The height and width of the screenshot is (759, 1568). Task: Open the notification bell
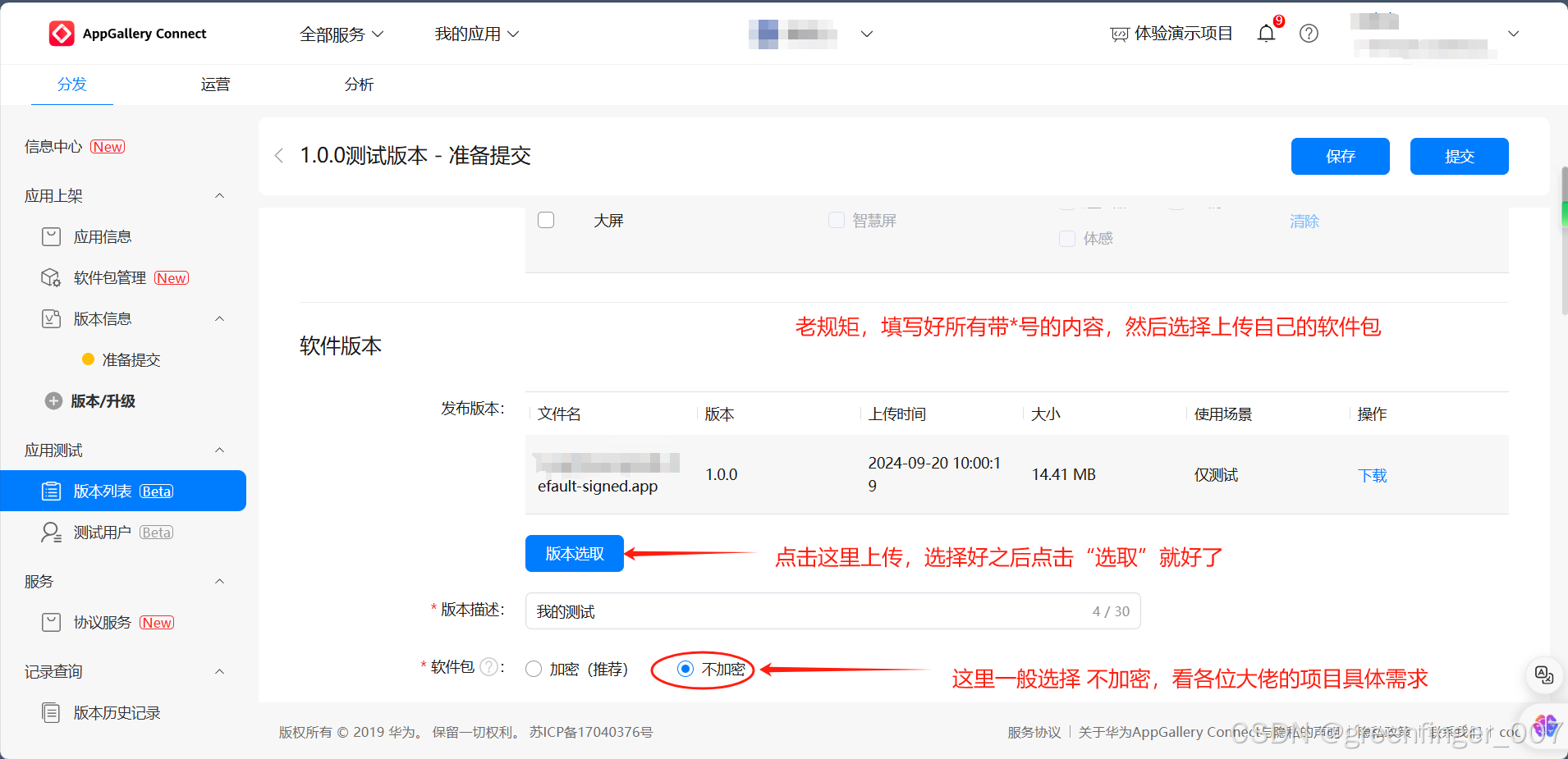click(1266, 34)
